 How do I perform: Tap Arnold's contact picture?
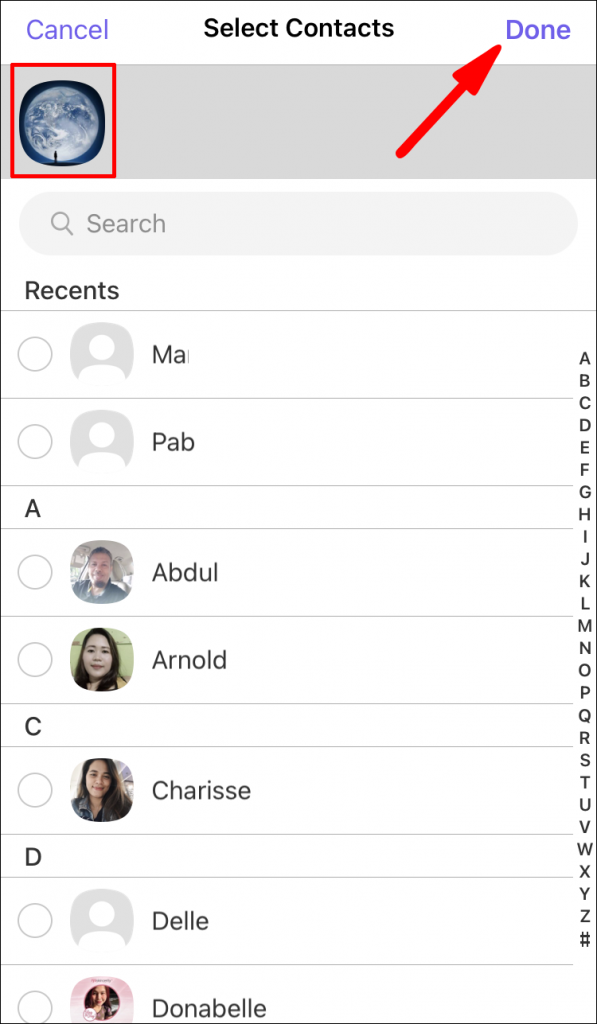[101, 660]
